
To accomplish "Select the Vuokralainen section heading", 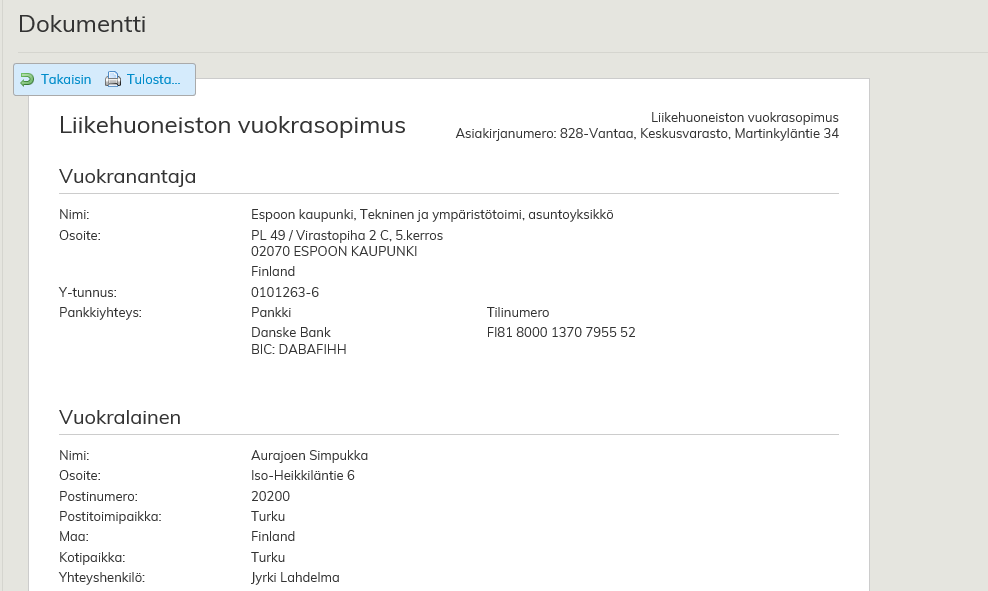I will coord(120,417).
